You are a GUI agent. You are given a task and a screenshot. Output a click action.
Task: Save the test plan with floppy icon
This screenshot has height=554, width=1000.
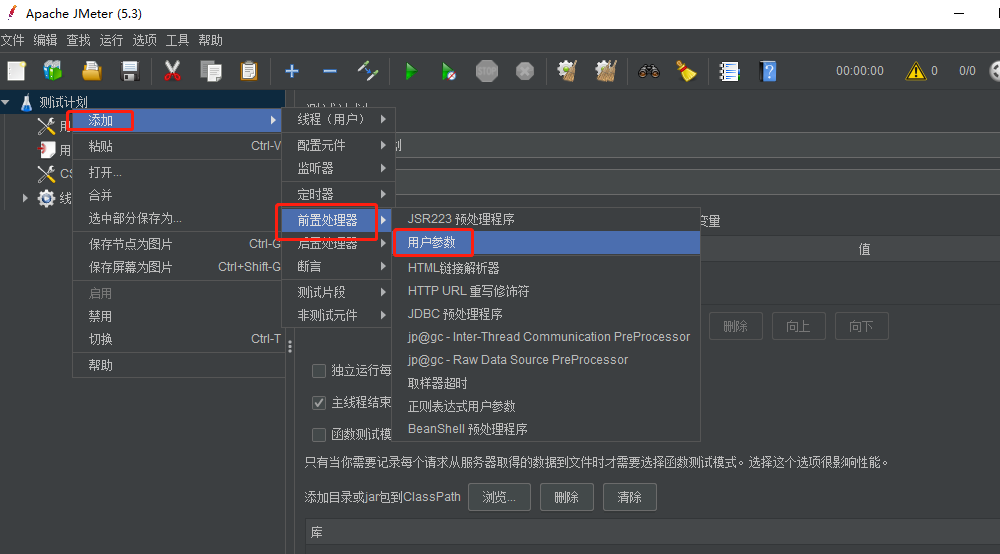click(x=130, y=71)
